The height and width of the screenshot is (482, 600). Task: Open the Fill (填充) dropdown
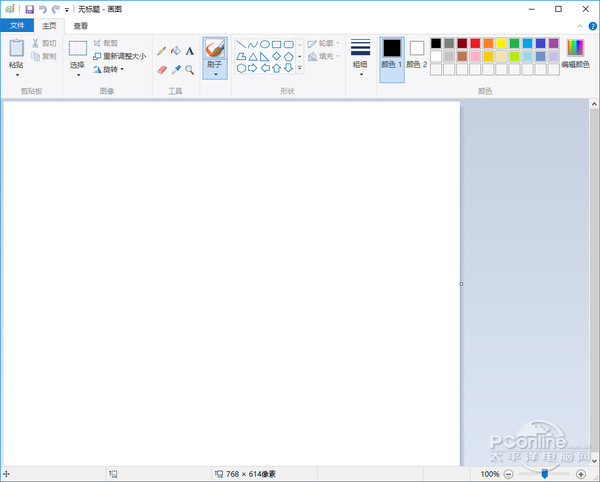(324, 57)
